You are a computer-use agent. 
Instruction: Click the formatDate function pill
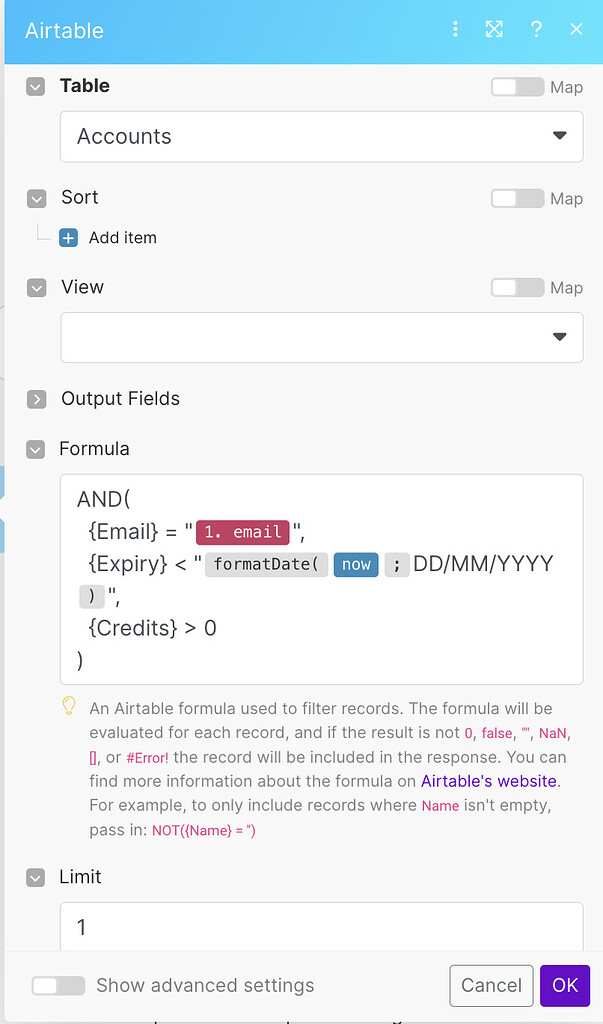coord(266,564)
